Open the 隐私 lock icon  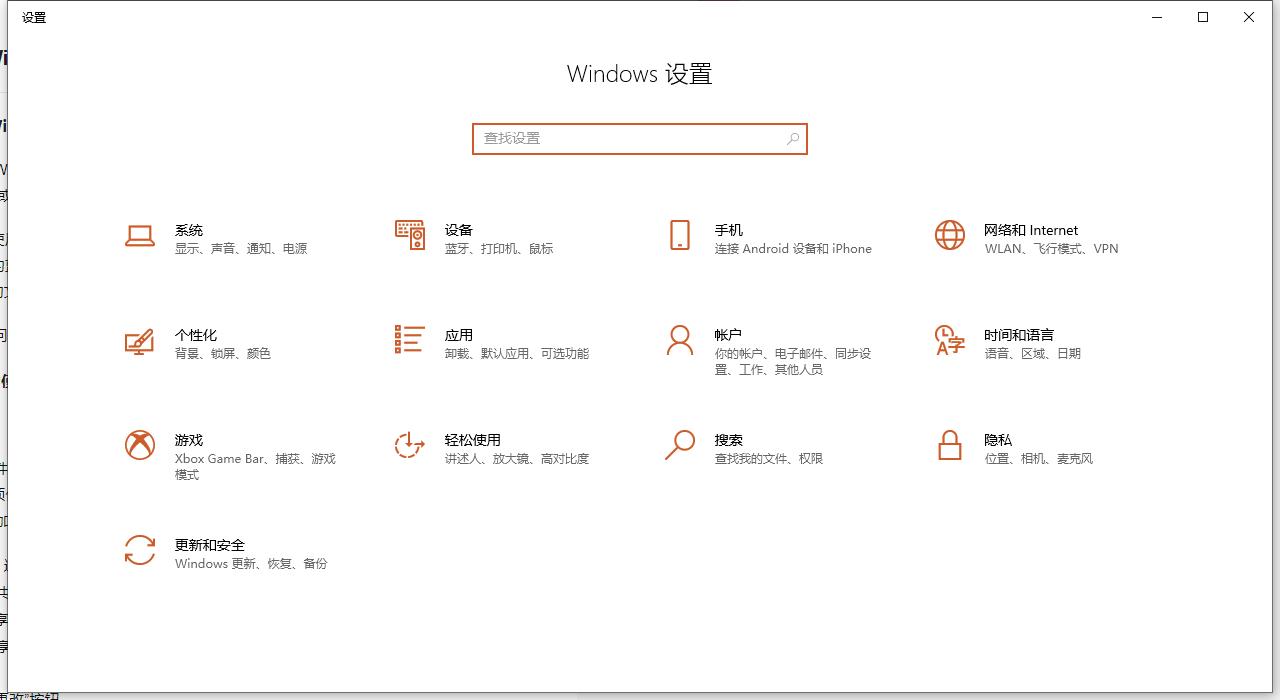pos(948,447)
